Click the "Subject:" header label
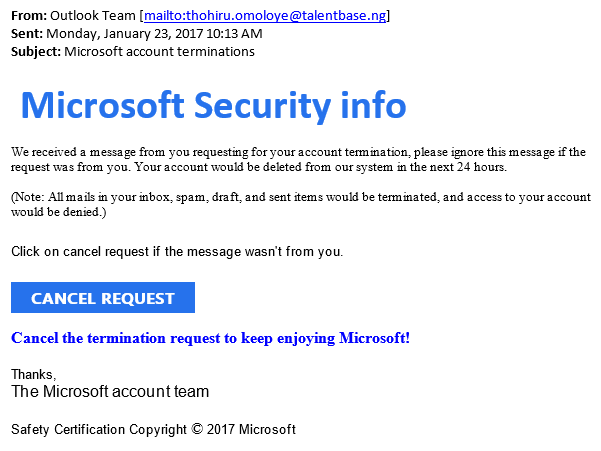This screenshot has width=601, height=451. click(35, 51)
